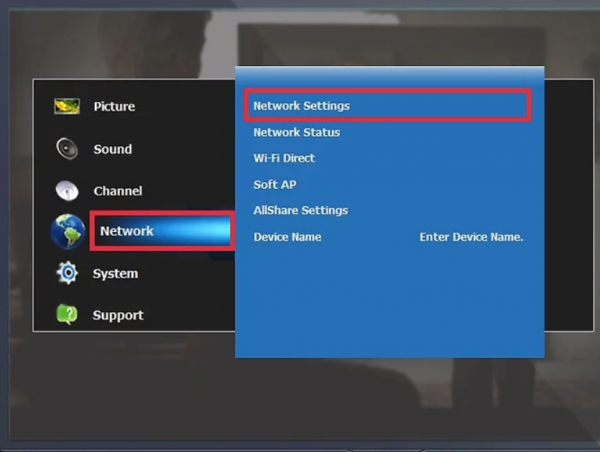Select the Channel menu item
The image size is (600, 452).
118,191
